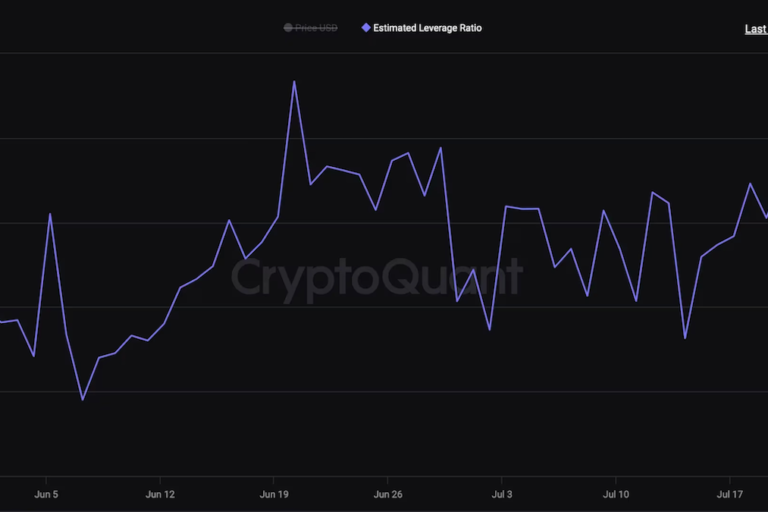Click the Jun 26 axis label
Viewport: 768px width, 512px height.
[388, 494]
